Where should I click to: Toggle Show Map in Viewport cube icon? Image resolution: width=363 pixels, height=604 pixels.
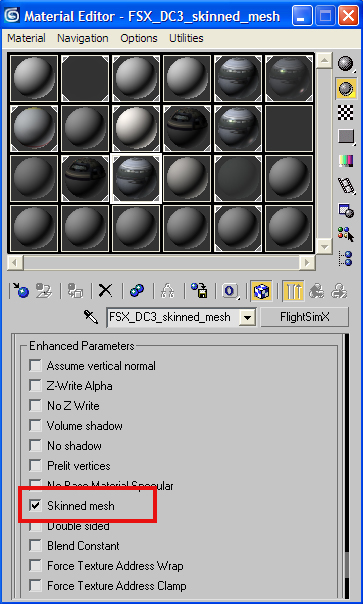pyautogui.click(x=261, y=291)
